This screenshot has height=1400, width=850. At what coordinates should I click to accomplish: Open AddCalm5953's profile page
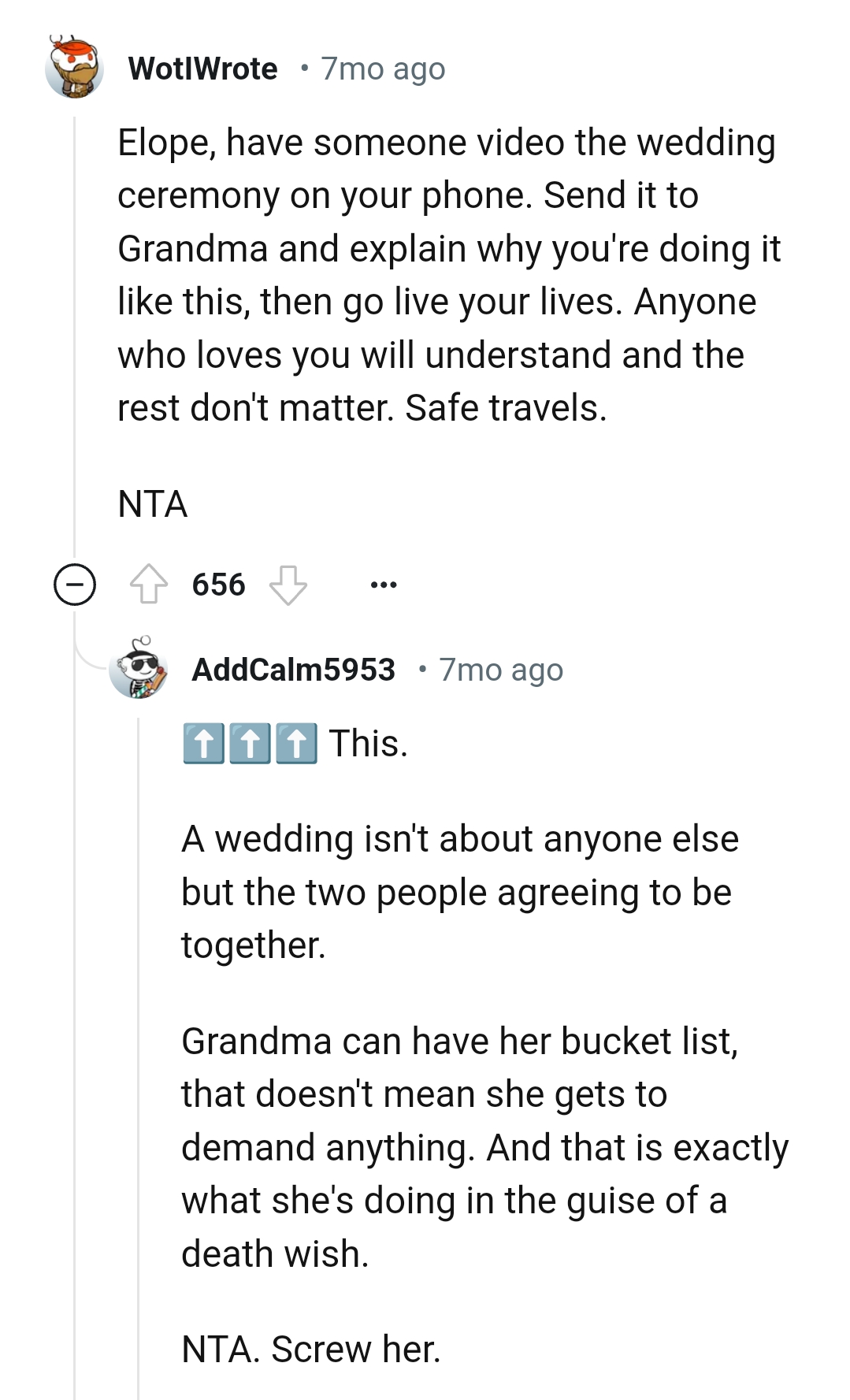coord(293,670)
